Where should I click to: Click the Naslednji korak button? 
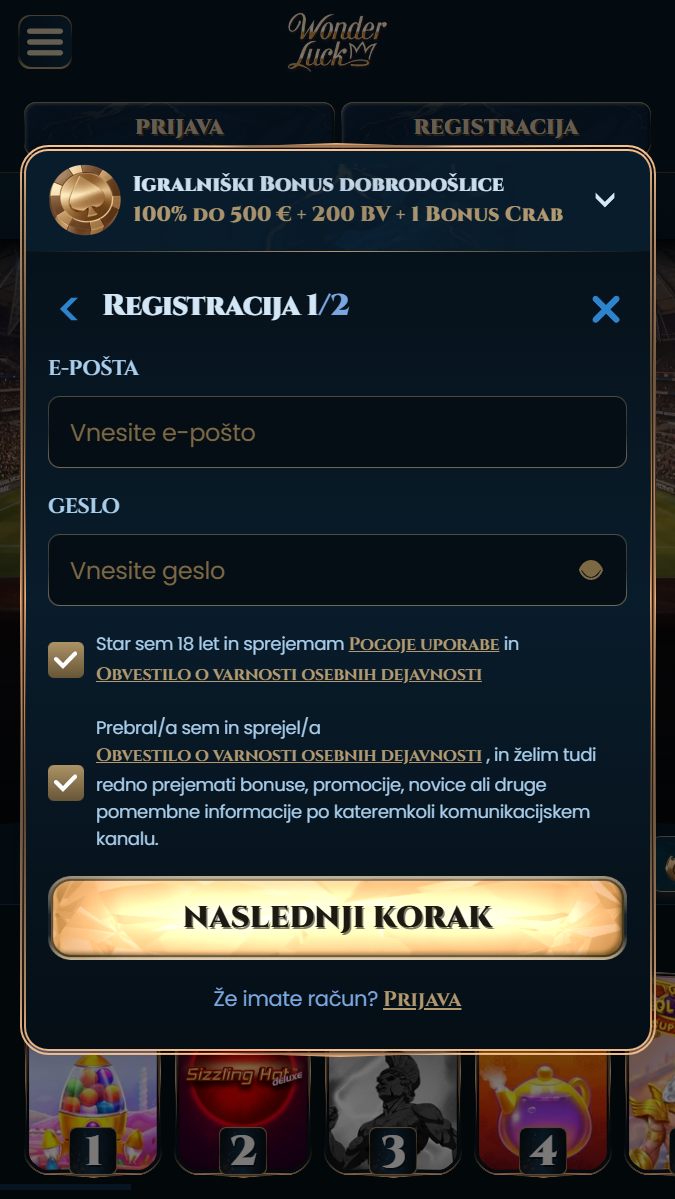(337, 918)
